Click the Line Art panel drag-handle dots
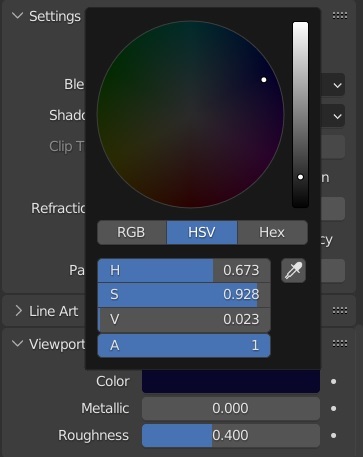This screenshot has width=363, height=457. [340, 311]
